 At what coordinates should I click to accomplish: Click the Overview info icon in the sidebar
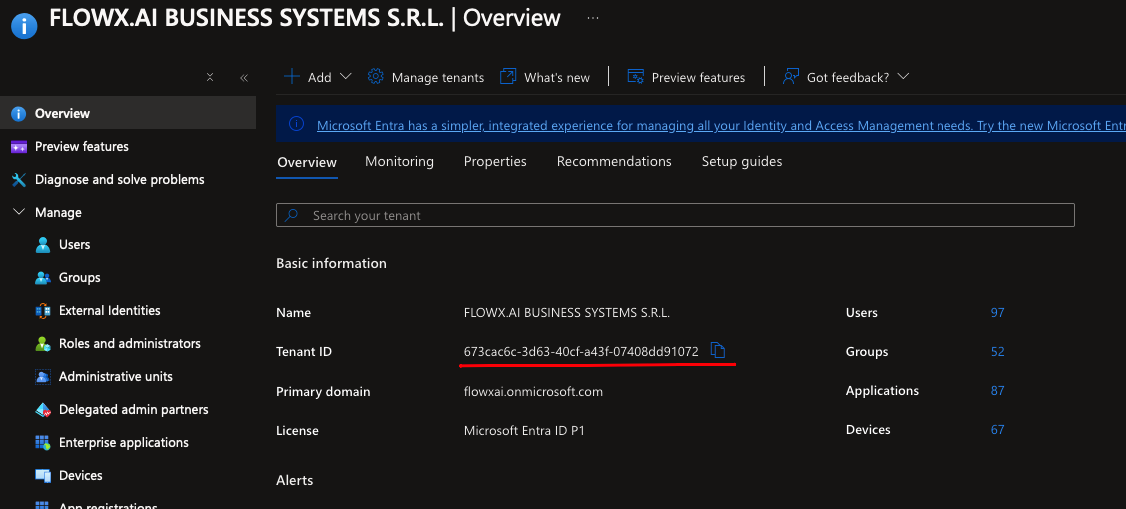point(19,113)
